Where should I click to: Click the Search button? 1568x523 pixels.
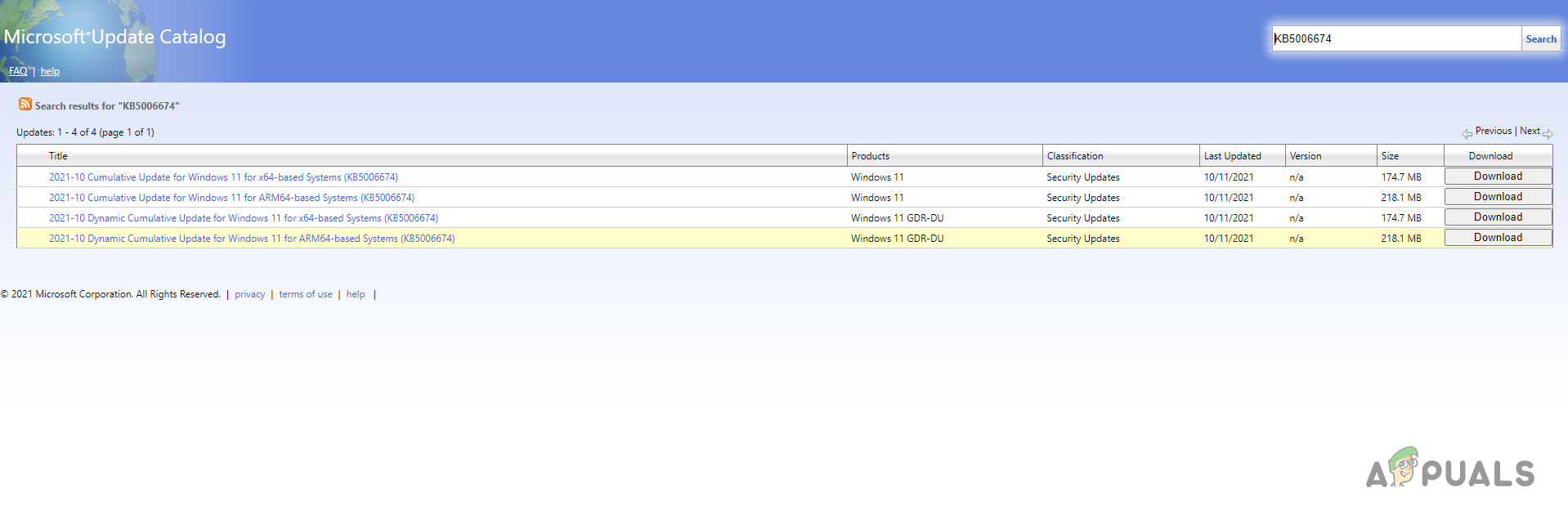click(x=1541, y=38)
